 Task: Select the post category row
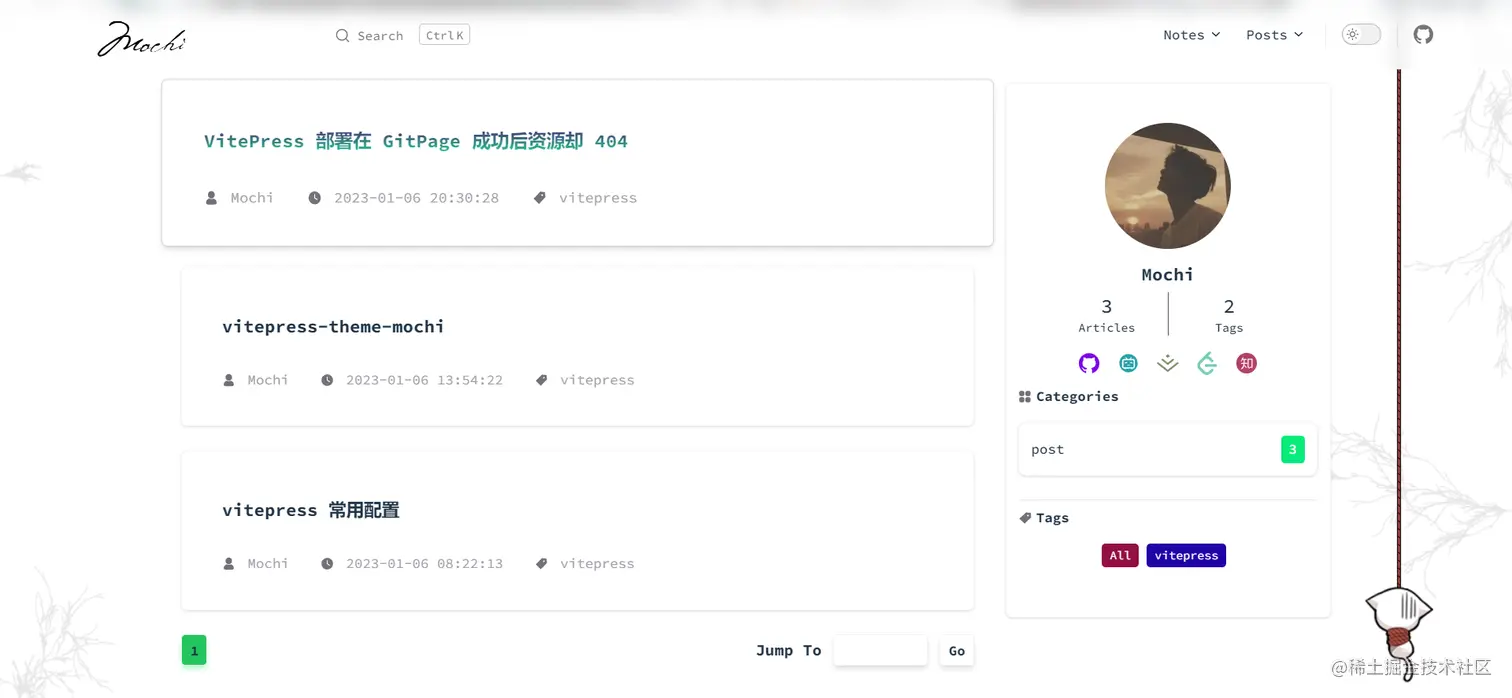click(1168, 450)
